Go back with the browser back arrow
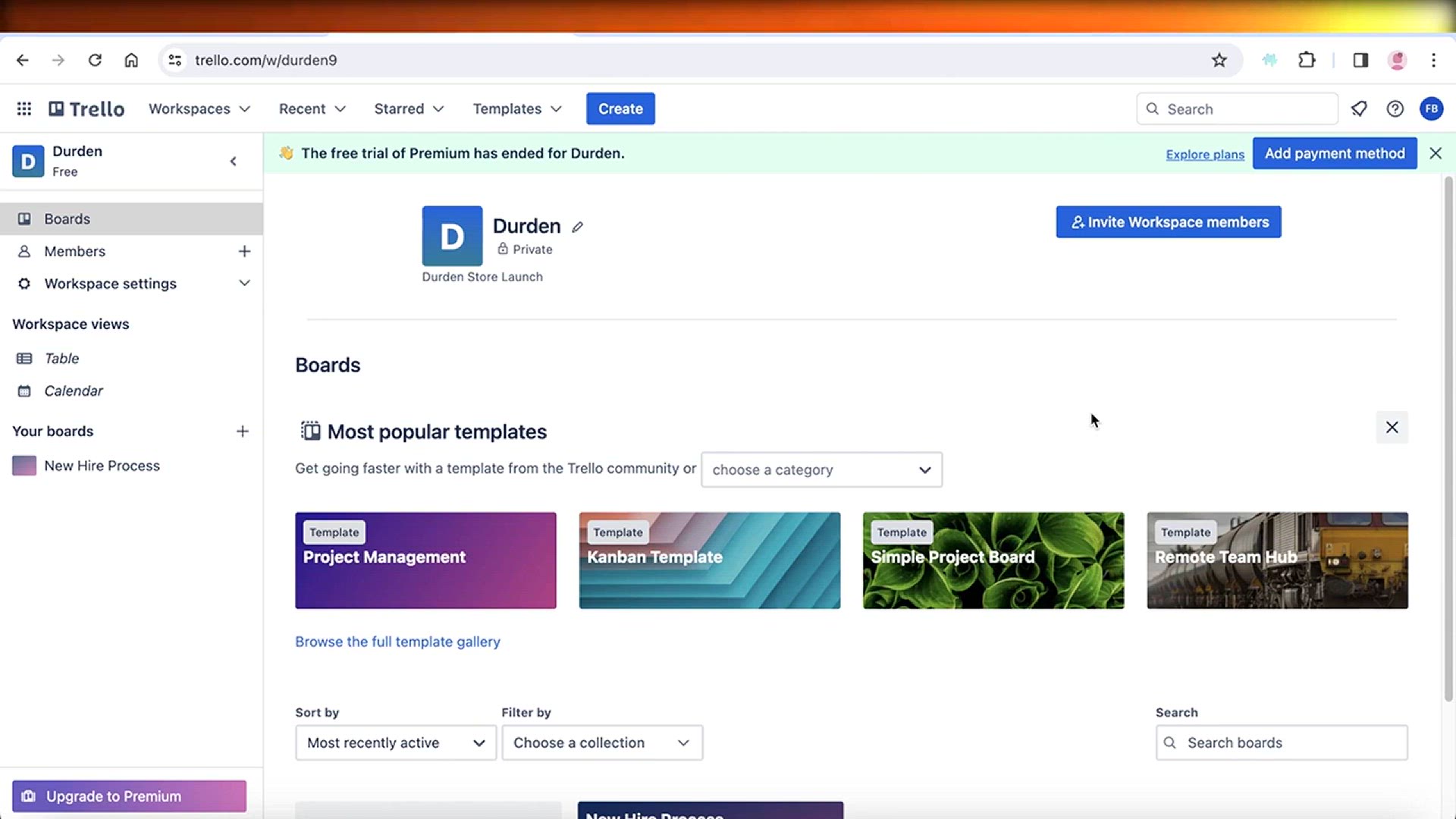Screen dimensions: 1456x819 click(23, 60)
